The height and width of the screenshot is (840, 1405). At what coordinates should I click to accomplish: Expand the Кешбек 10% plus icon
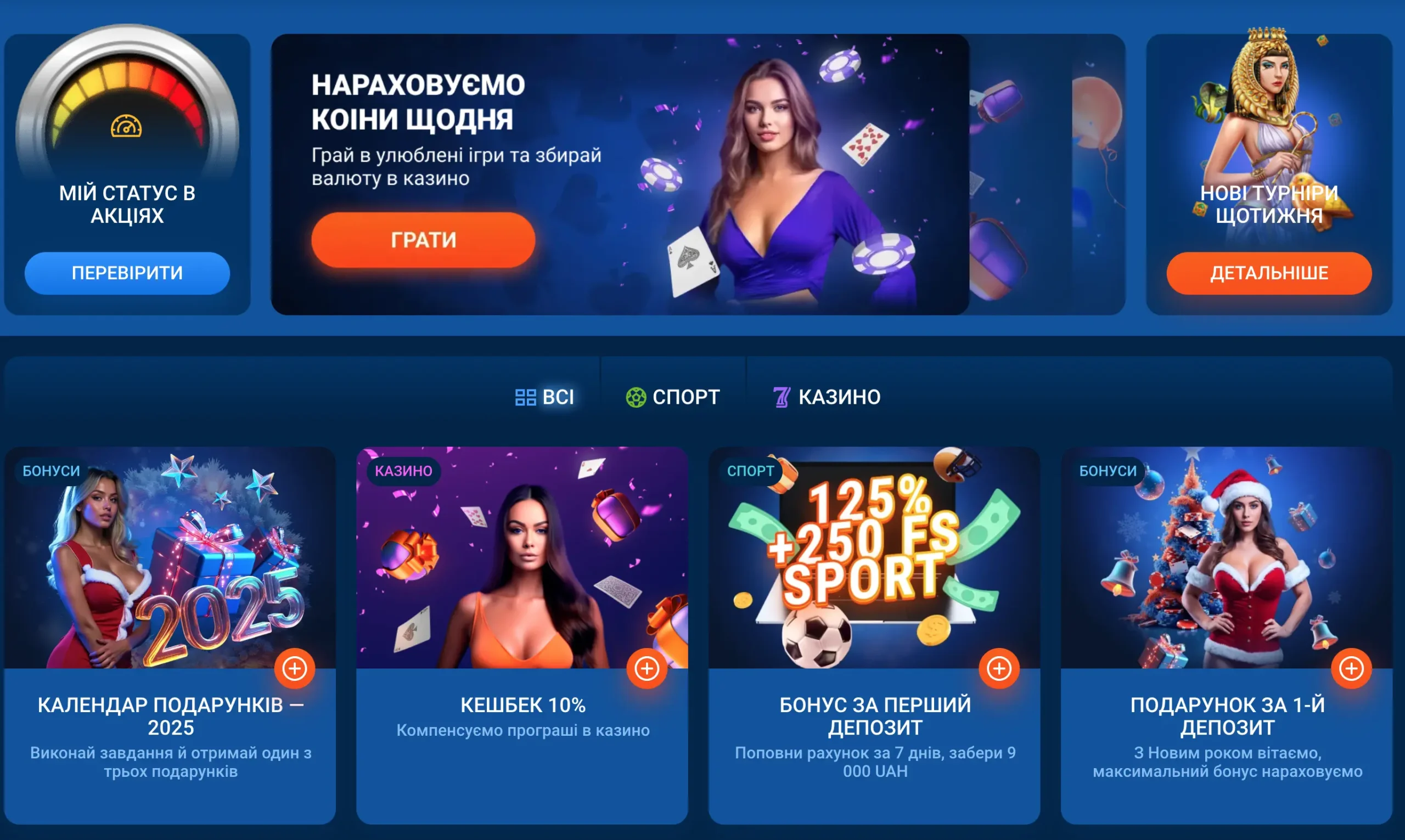pos(647,668)
